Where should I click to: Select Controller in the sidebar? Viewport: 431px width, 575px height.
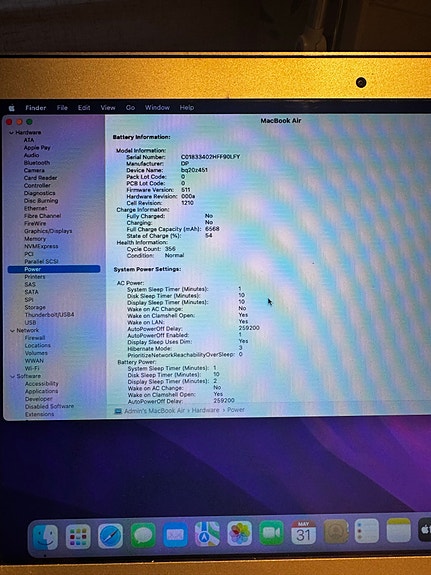coord(37,186)
